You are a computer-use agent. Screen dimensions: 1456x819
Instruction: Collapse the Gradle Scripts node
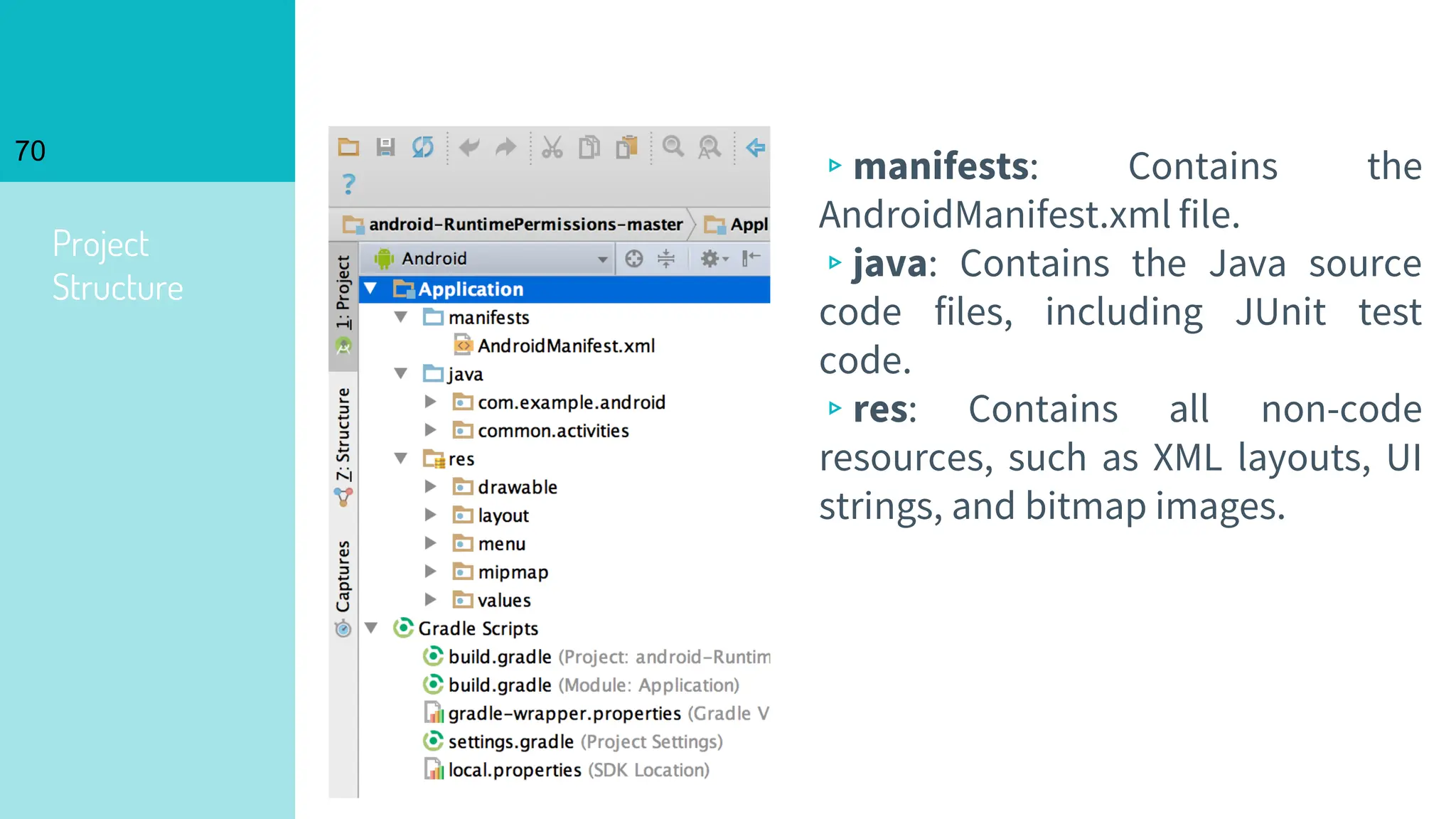[370, 628]
